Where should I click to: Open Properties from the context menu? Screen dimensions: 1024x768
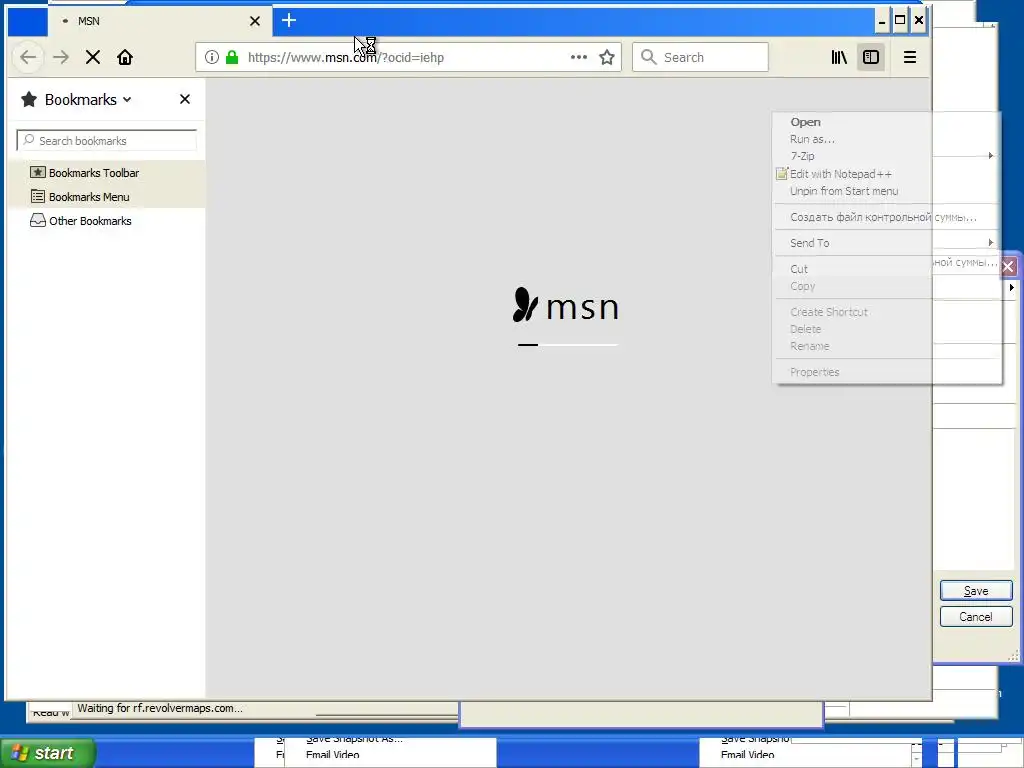coord(886,372)
